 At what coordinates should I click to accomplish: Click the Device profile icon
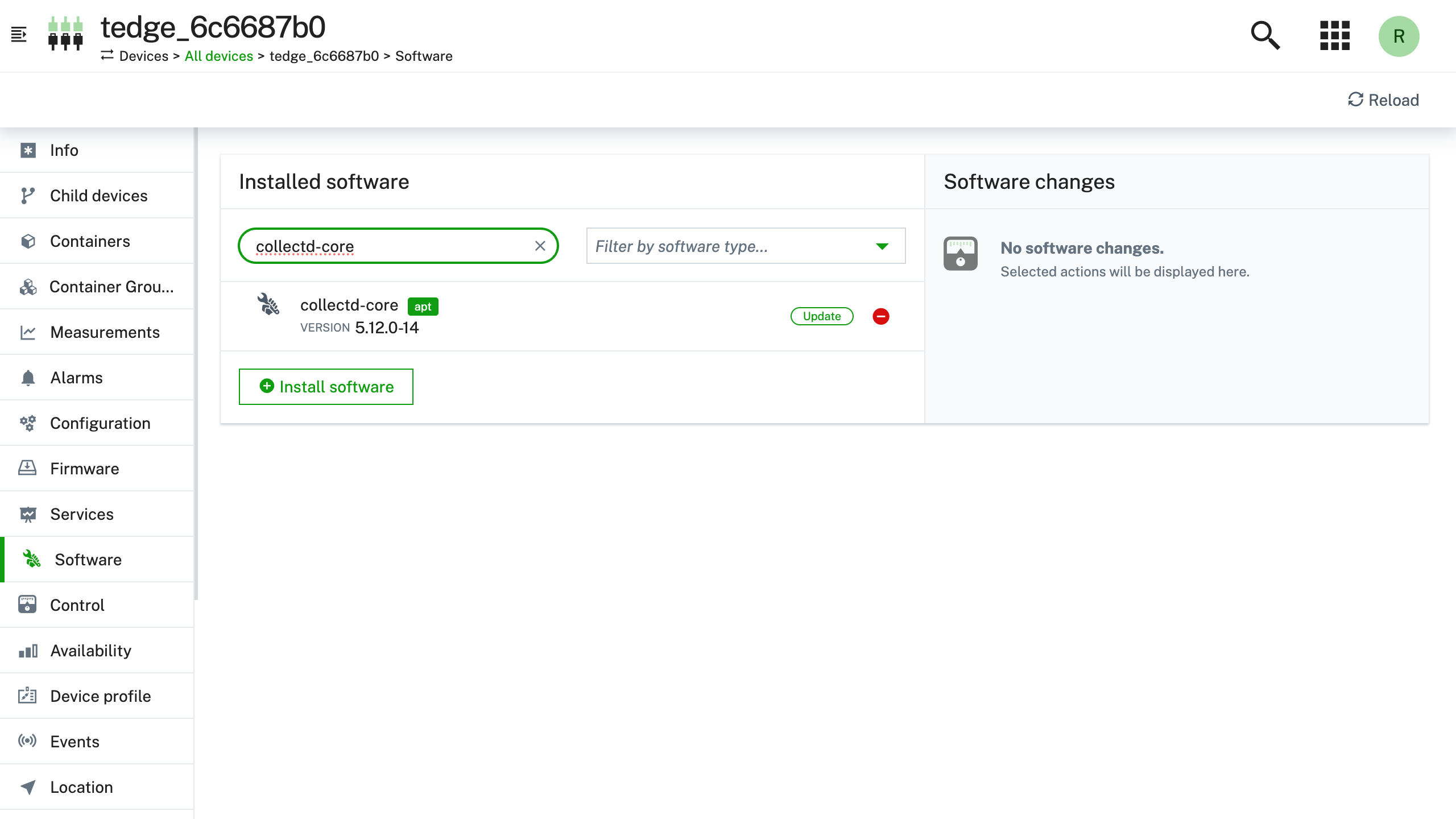tap(27, 696)
